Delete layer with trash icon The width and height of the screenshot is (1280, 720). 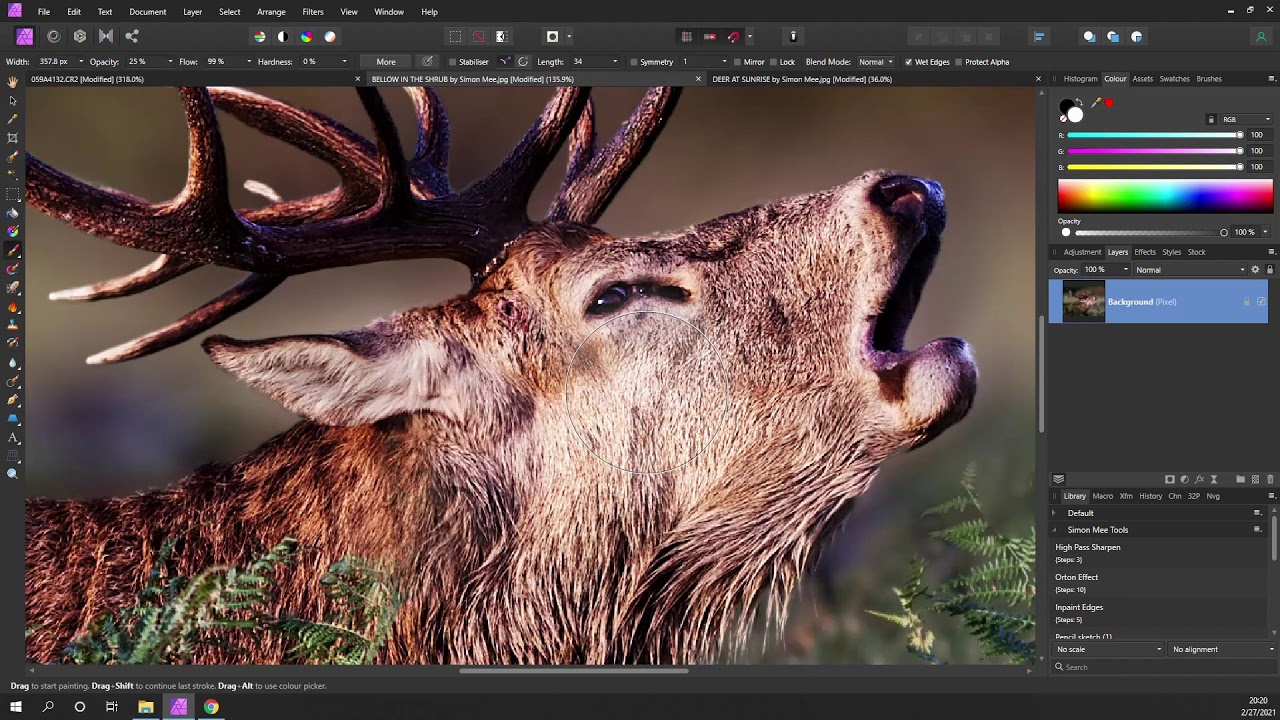pos(1270,480)
